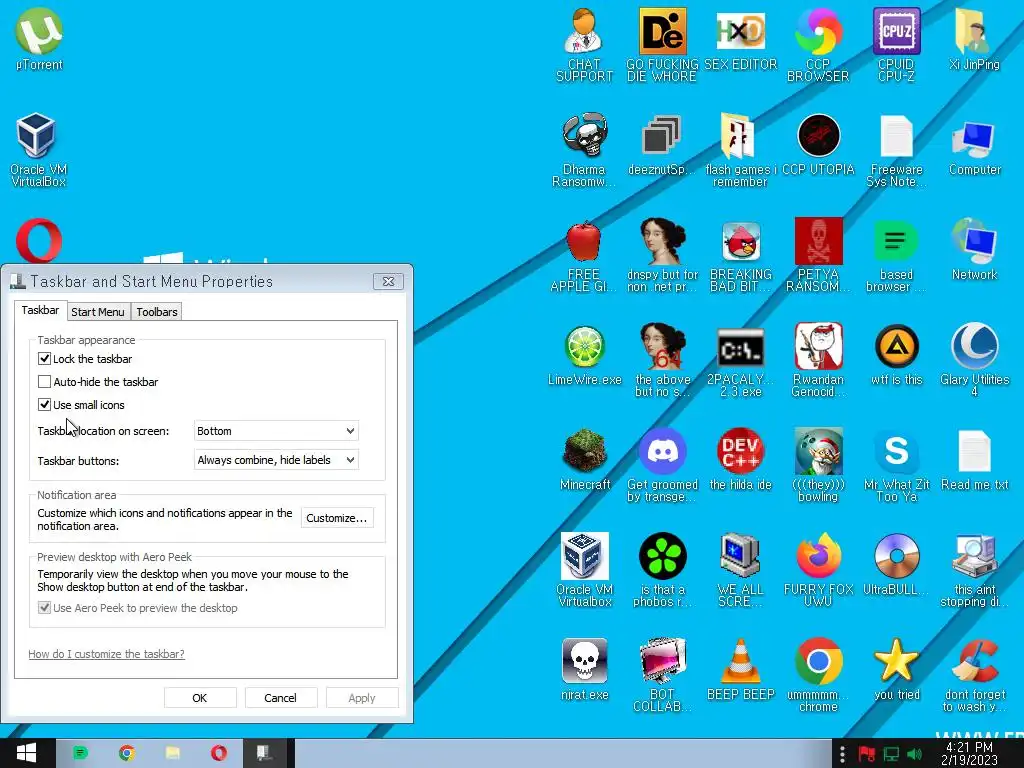Uncheck the Use small icons checkbox
Image resolution: width=1024 pixels, height=768 pixels.
tap(44, 405)
